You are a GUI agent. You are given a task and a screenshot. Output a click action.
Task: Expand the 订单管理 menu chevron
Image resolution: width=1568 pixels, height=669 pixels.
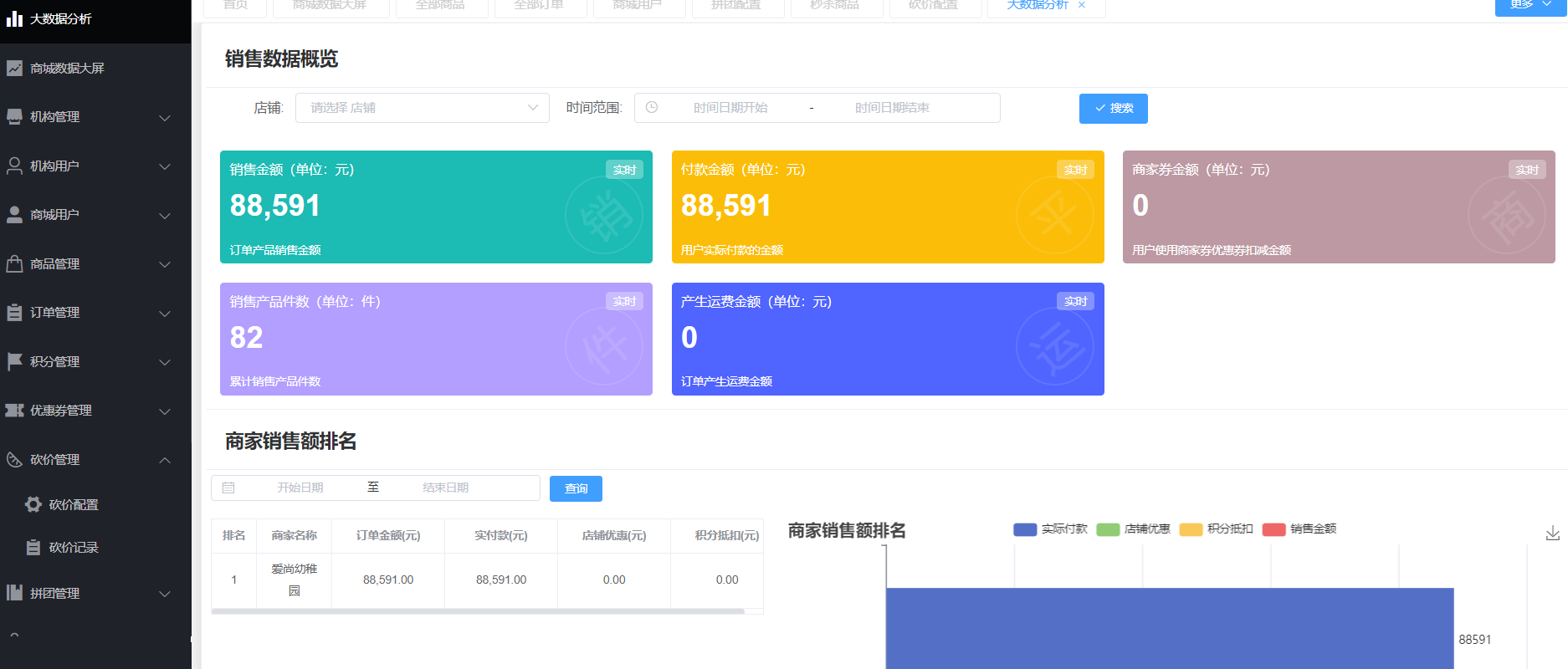click(165, 314)
